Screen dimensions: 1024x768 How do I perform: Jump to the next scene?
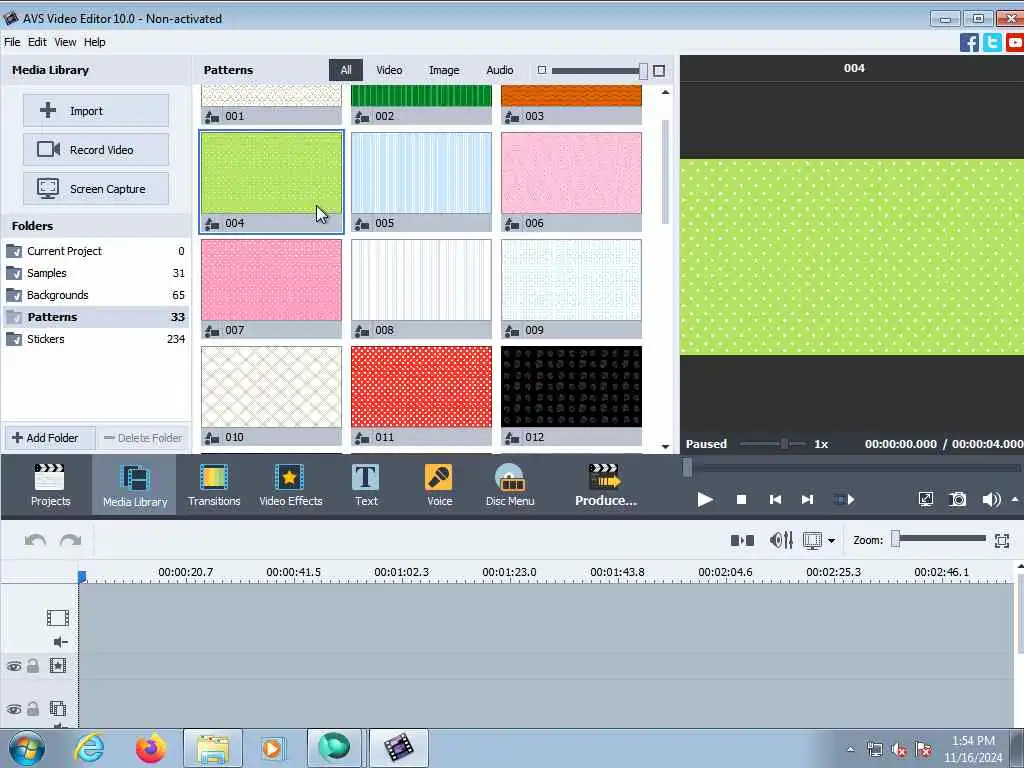tap(844, 500)
